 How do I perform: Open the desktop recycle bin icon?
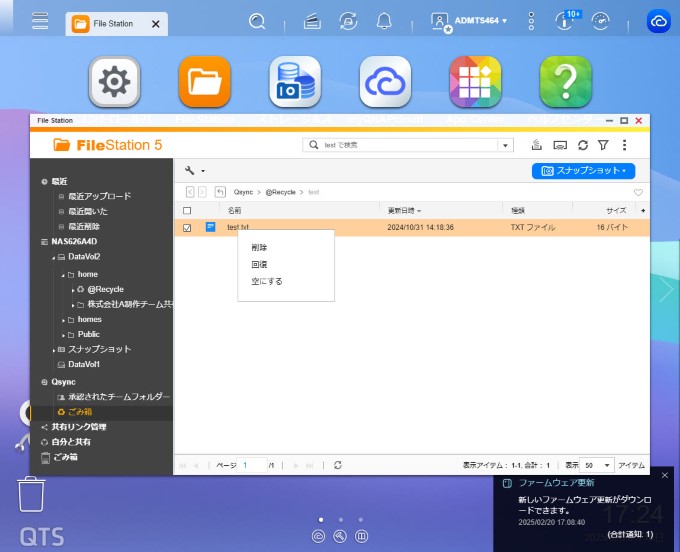tap(31, 494)
